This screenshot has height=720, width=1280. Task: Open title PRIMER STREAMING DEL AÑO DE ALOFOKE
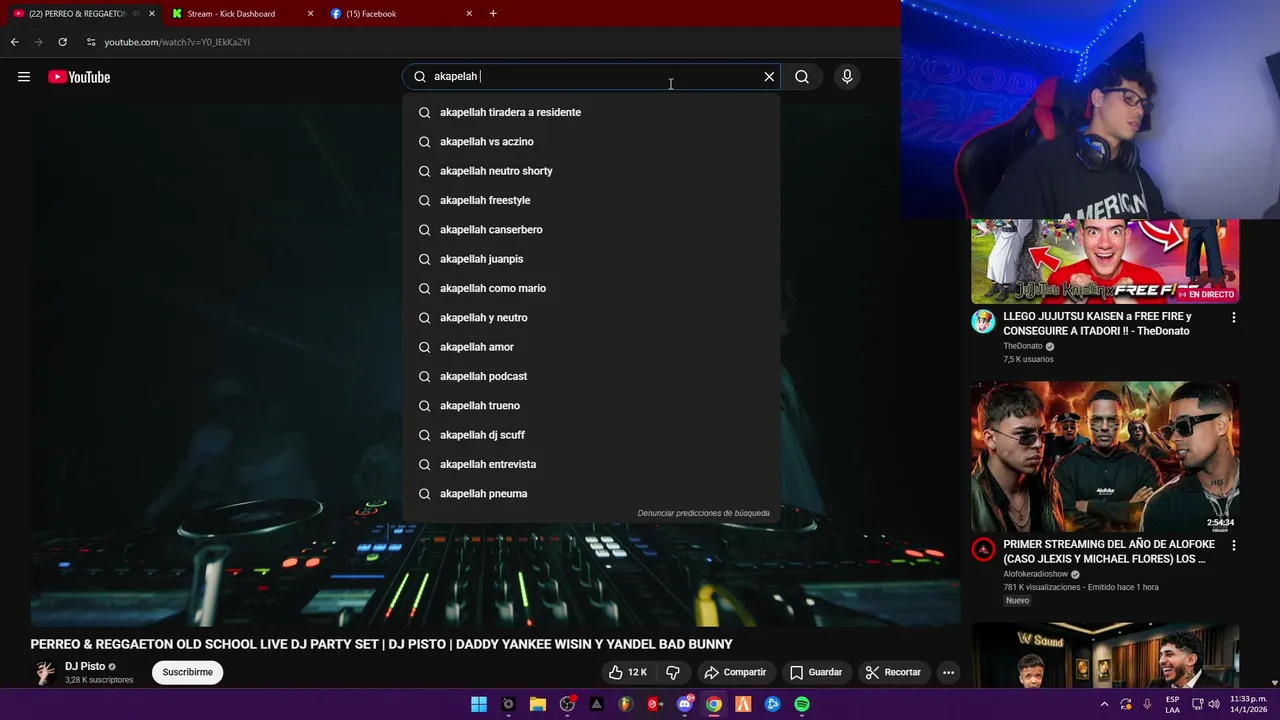point(1109,551)
